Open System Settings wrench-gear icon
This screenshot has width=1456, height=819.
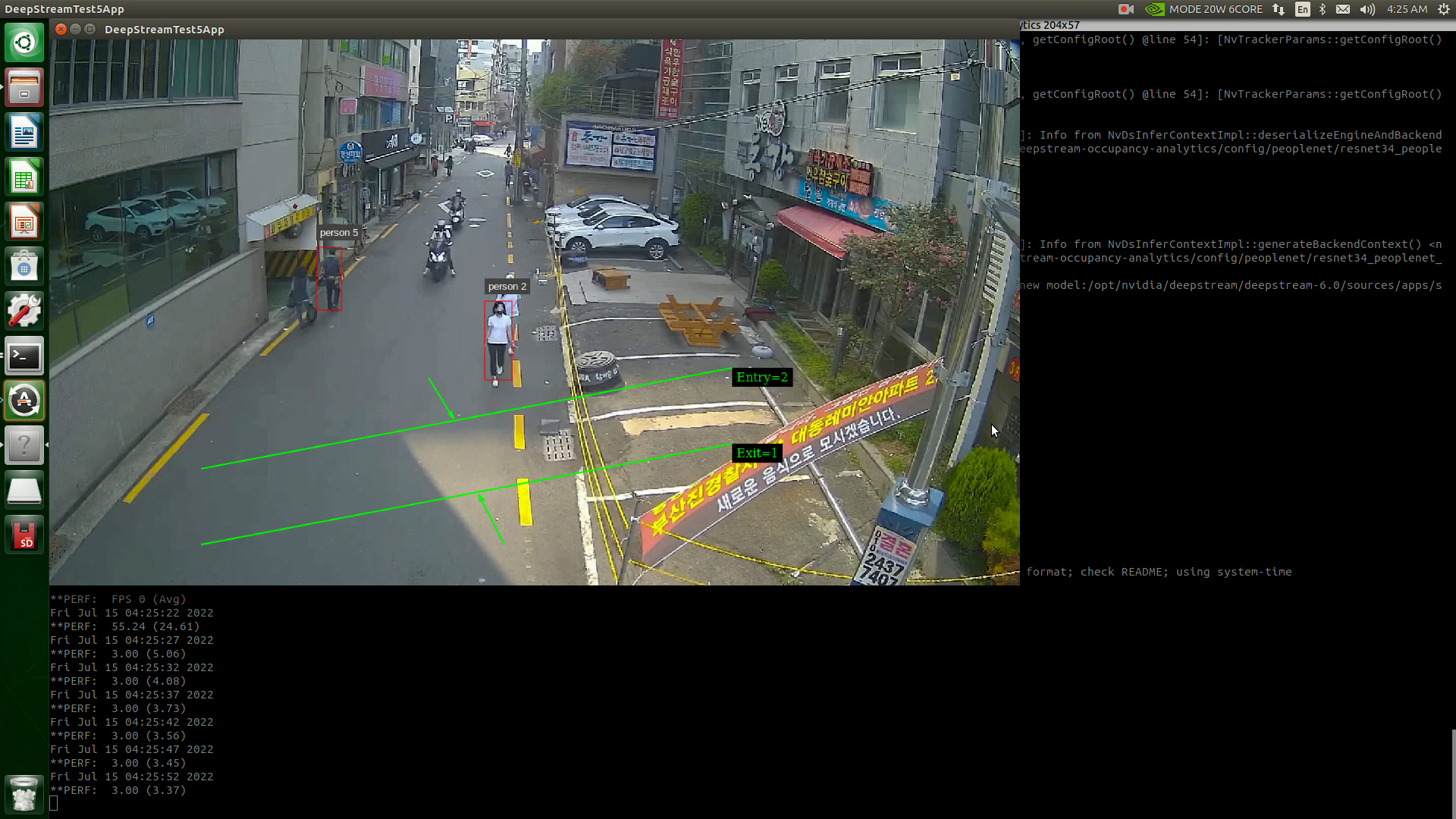(x=24, y=312)
